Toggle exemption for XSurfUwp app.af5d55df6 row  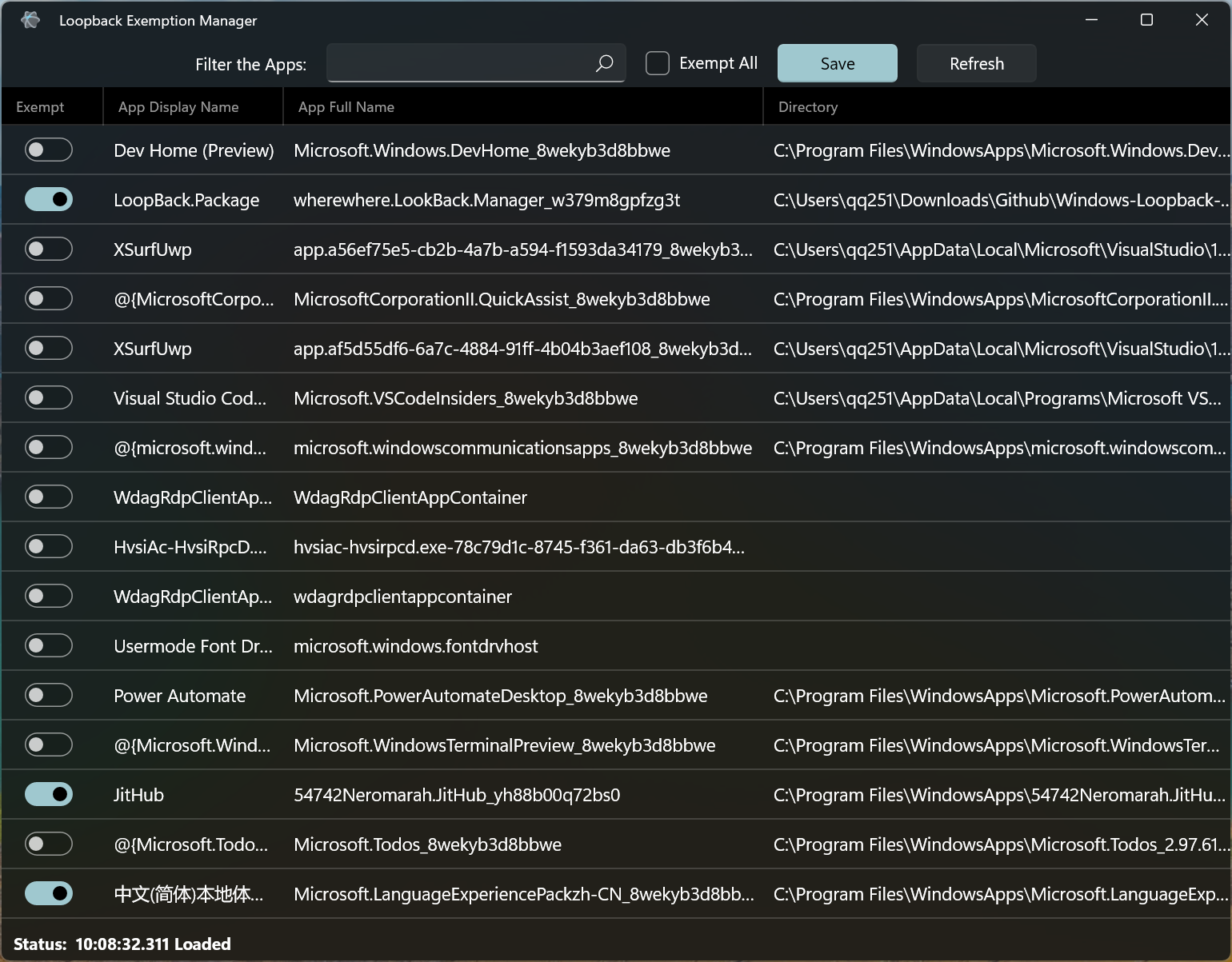coord(49,348)
